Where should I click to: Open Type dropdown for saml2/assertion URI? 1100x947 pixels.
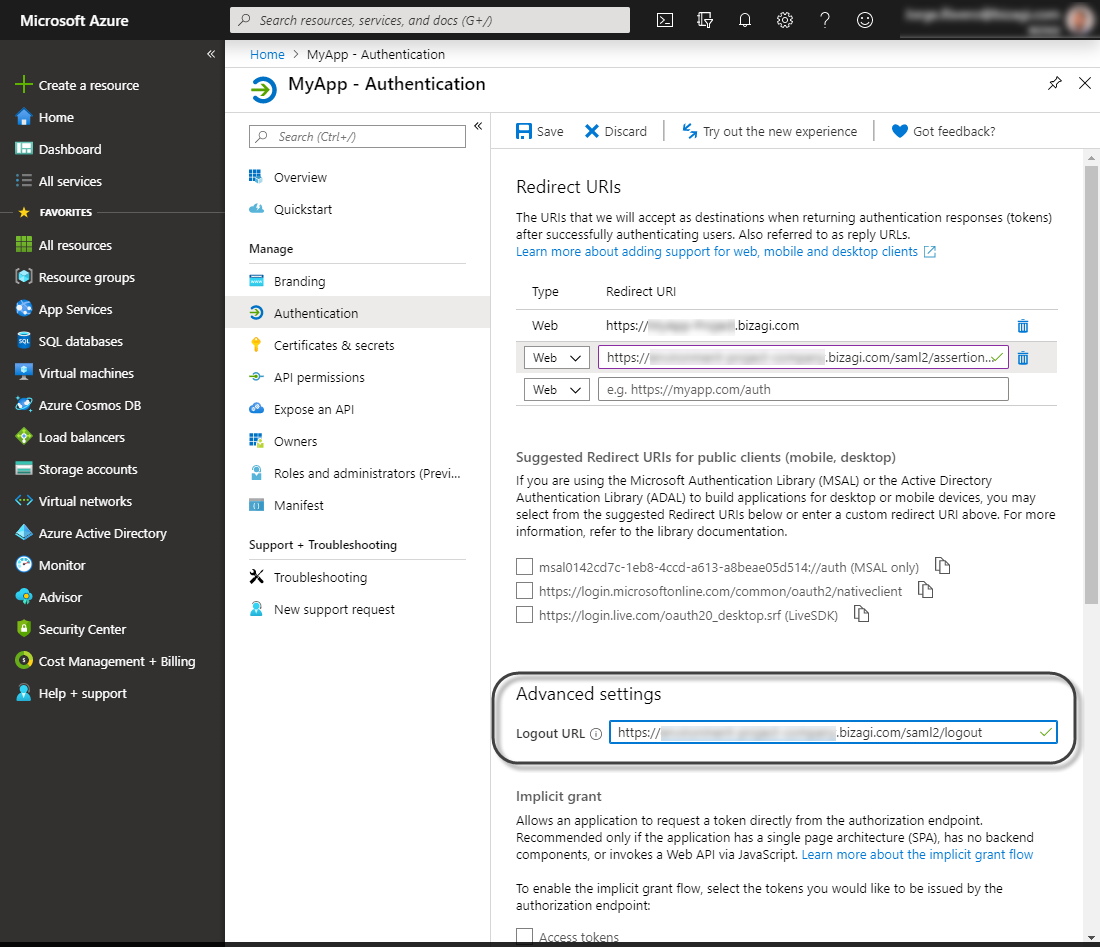coord(556,358)
